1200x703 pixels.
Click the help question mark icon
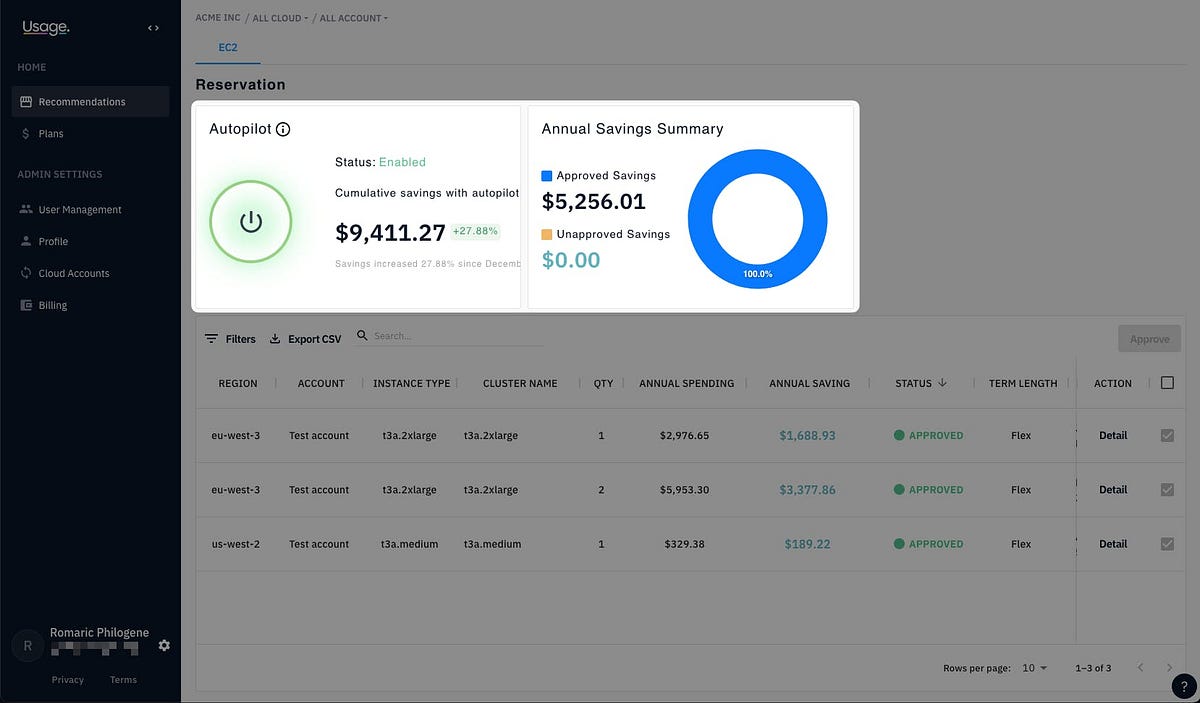(1184, 685)
